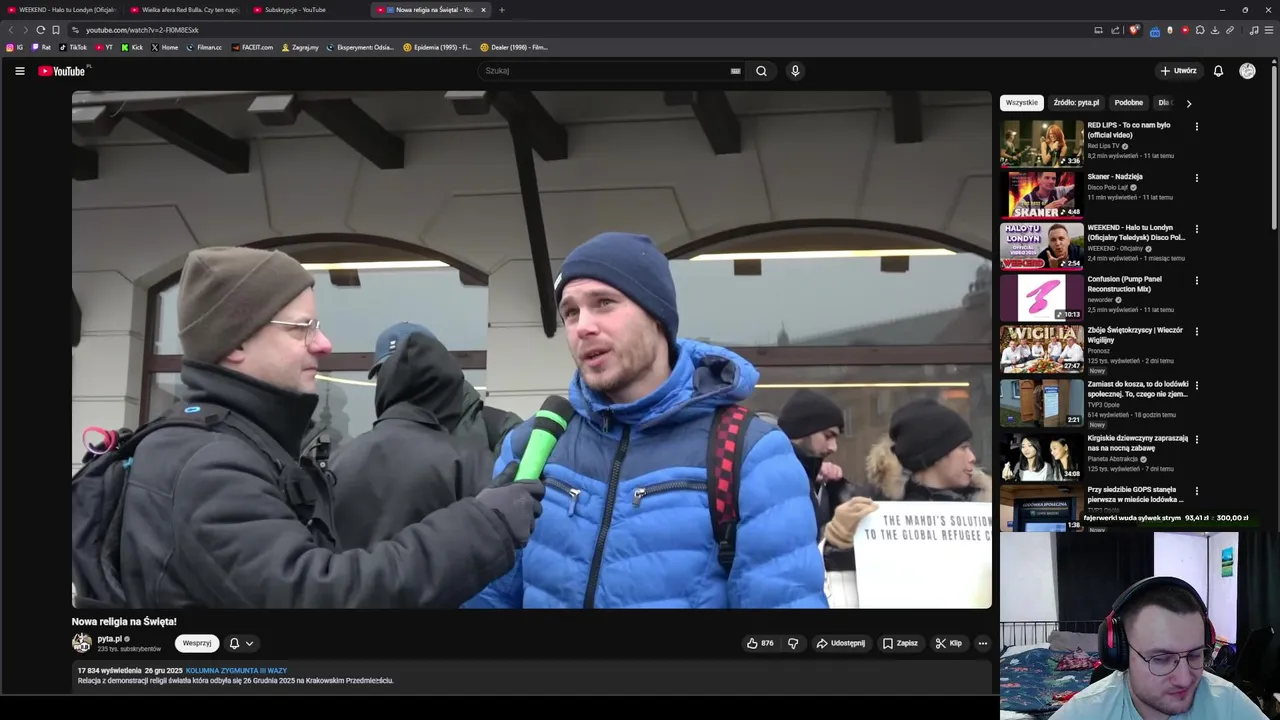Open notification bell dropdown for pyta.pl
The height and width of the screenshot is (720, 1280).
pos(241,643)
